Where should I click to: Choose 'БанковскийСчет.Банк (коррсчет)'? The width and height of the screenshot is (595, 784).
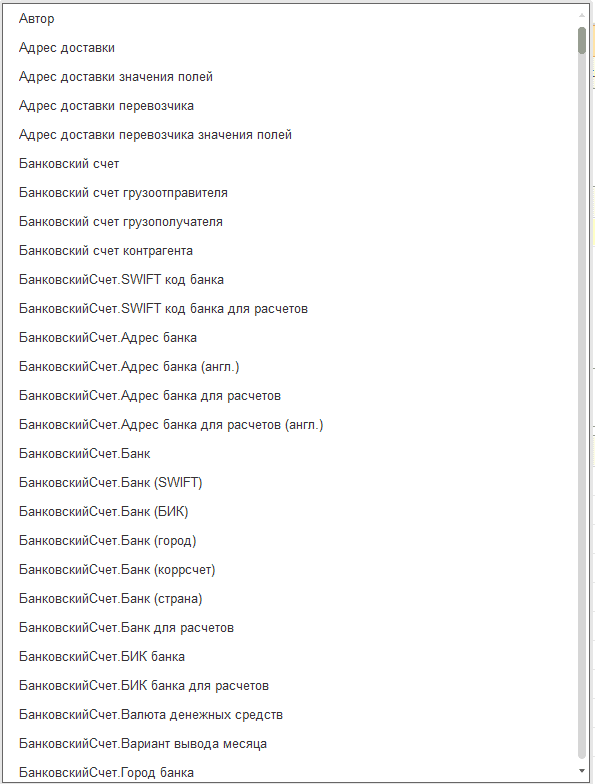[290, 570]
